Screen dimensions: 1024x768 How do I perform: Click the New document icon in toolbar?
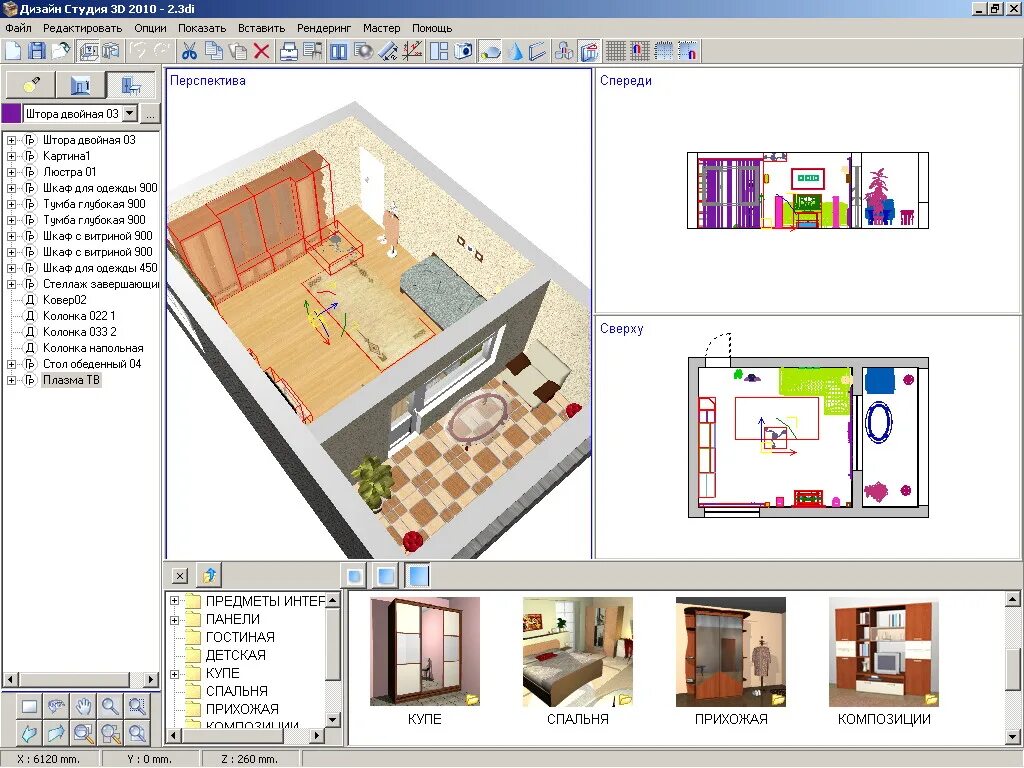(13, 50)
